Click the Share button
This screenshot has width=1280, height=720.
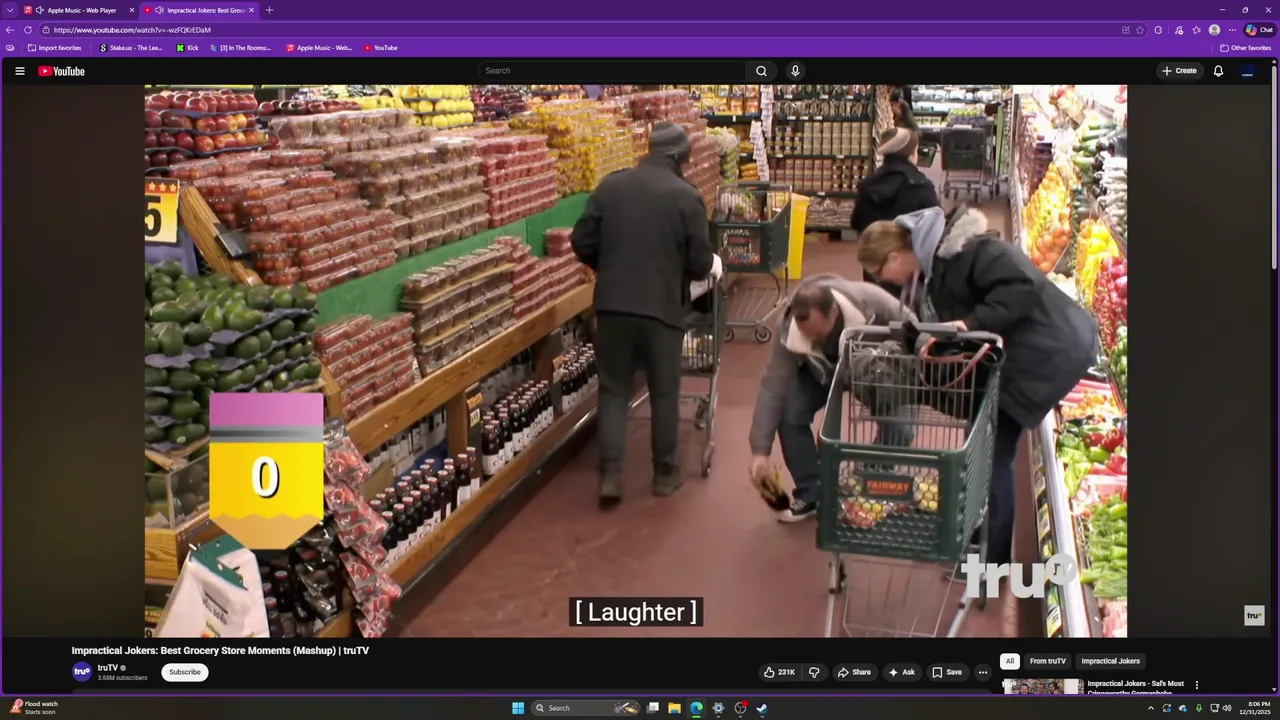854,672
